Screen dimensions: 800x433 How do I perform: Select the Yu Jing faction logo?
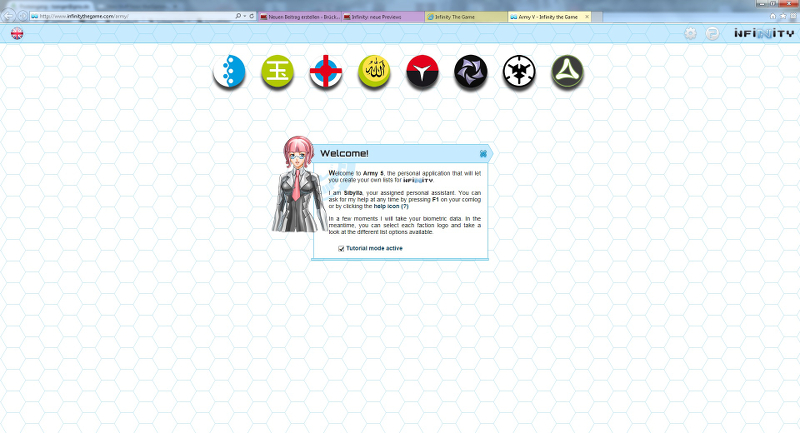click(278, 71)
